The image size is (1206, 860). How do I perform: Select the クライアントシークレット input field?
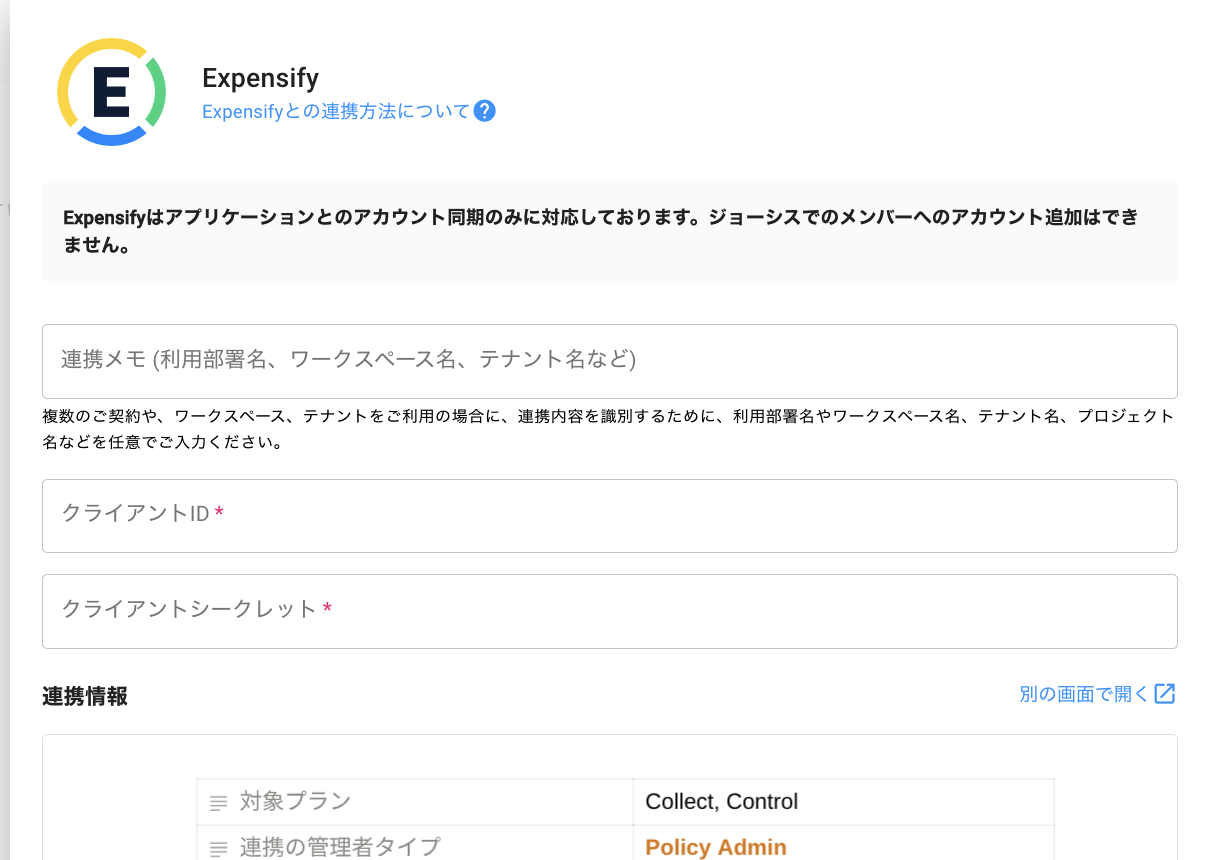(x=609, y=611)
